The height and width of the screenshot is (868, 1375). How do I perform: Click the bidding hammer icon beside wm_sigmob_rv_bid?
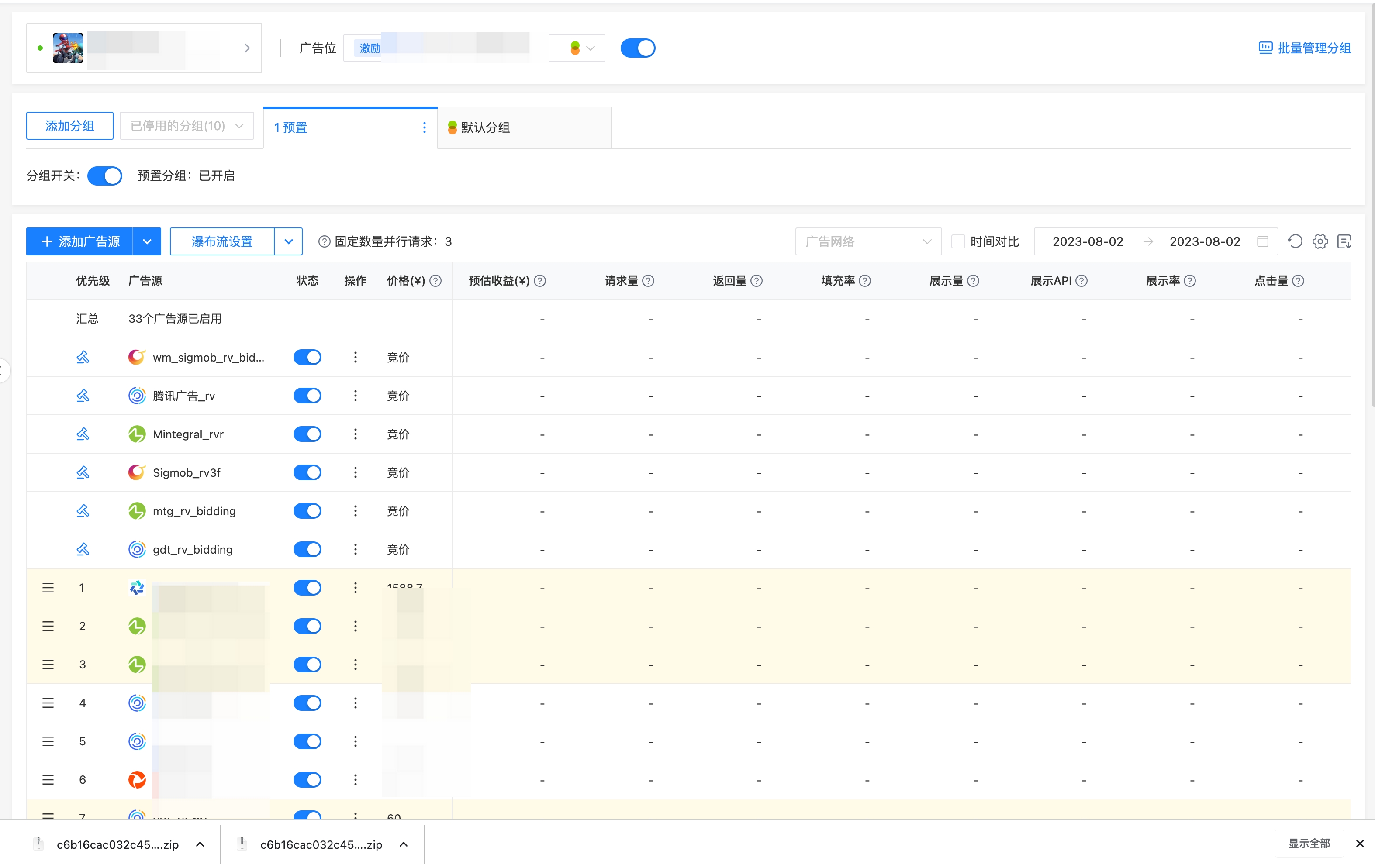point(83,357)
